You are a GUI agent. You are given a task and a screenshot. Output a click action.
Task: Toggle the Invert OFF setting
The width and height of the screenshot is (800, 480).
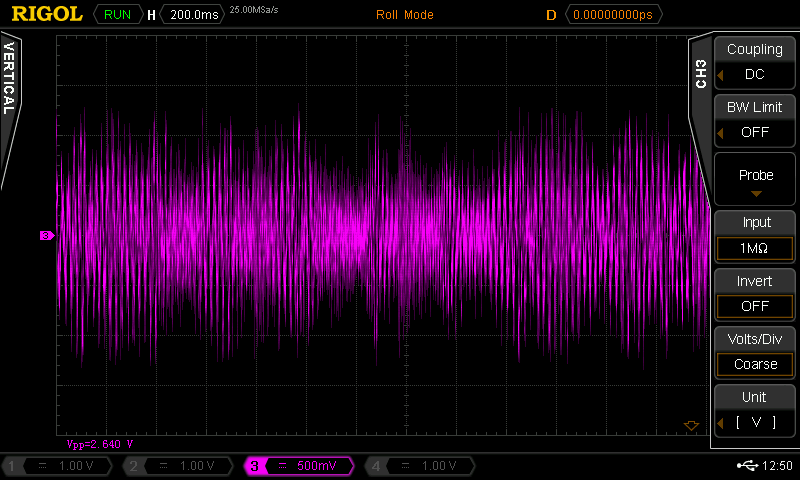point(755,295)
